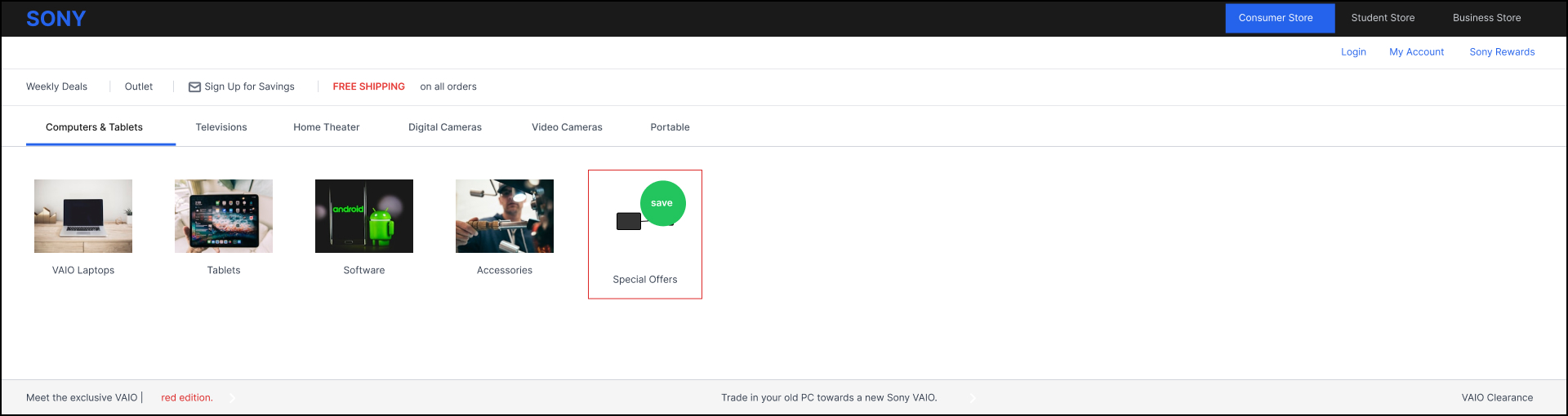This screenshot has width=1568, height=416.
Task: Click the Login link
Action: click(x=1353, y=52)
